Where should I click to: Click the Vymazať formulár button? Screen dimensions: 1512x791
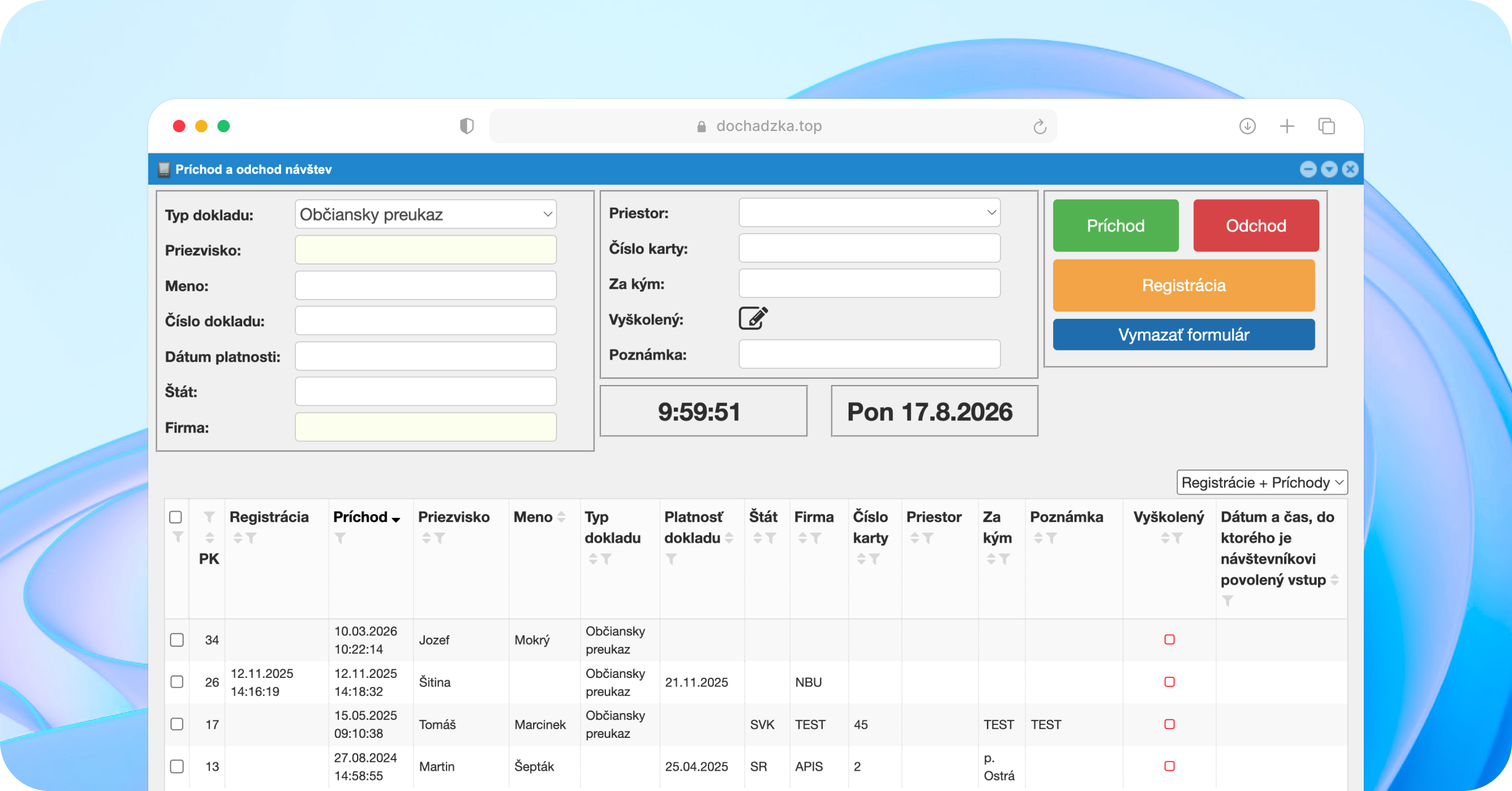1183,335
